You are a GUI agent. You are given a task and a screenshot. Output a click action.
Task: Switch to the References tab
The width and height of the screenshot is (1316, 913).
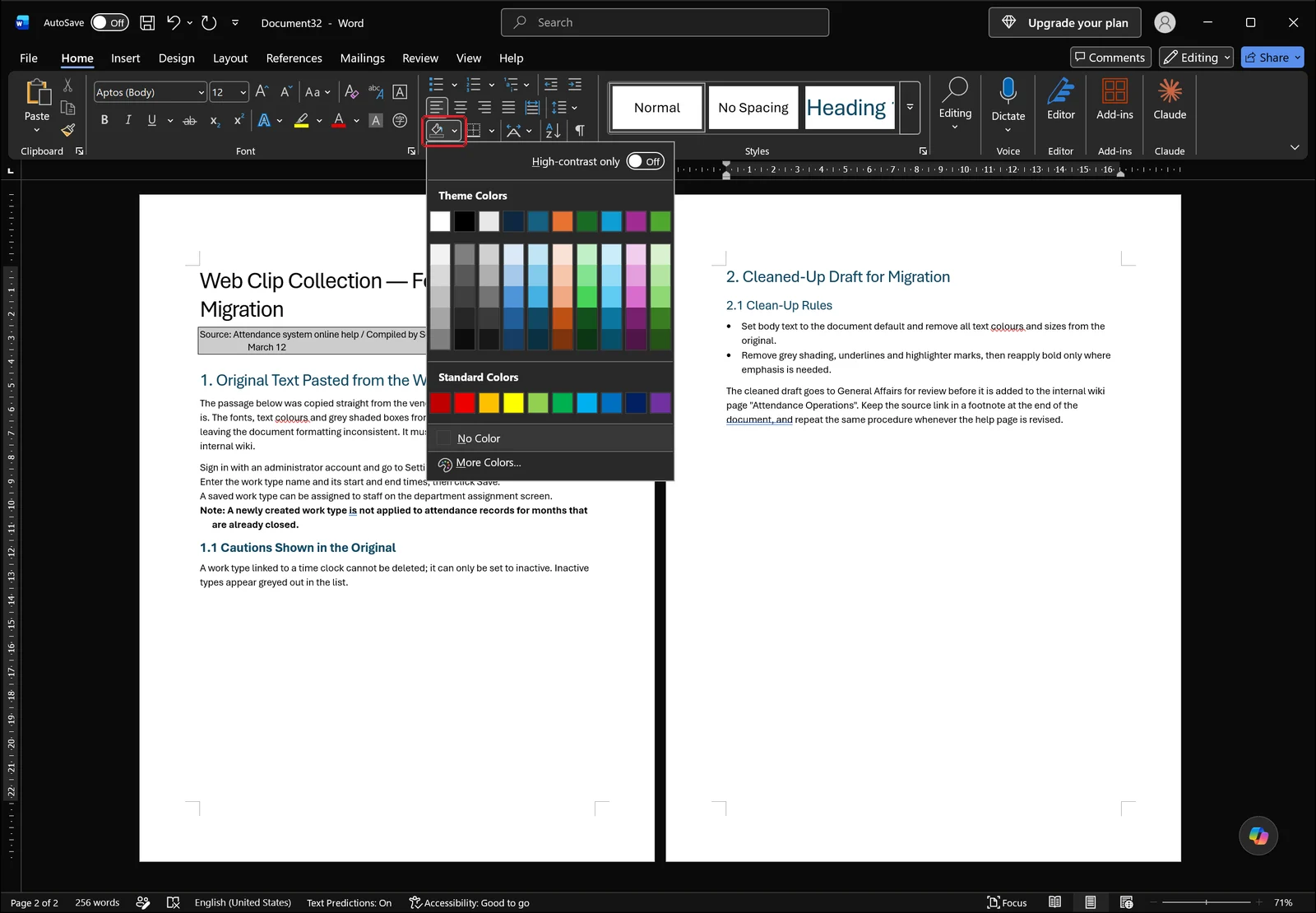tap(294, 58)
